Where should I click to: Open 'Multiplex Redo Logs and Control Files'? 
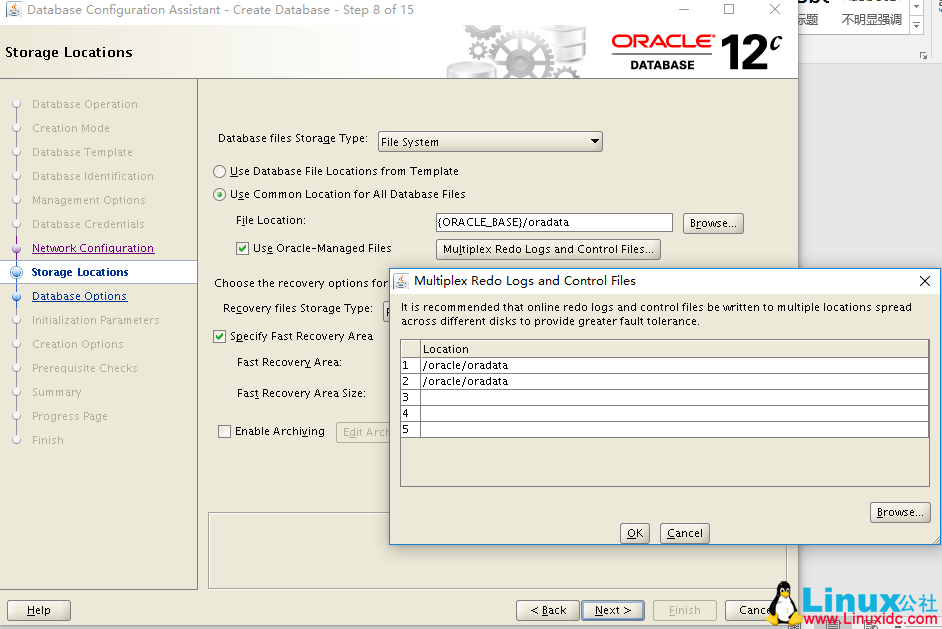(x=548, y=248)
